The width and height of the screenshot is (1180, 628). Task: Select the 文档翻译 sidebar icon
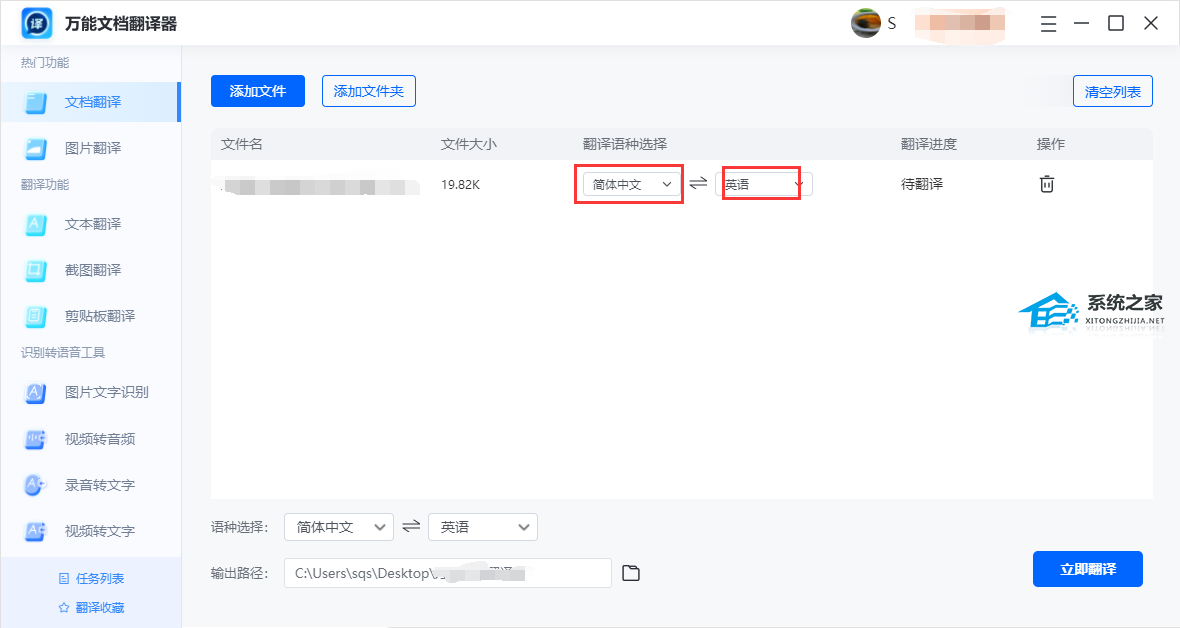click(35, 102)
